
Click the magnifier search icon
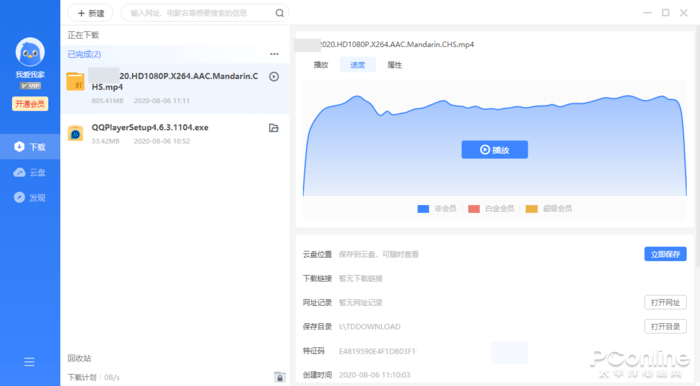pos(279,13)
